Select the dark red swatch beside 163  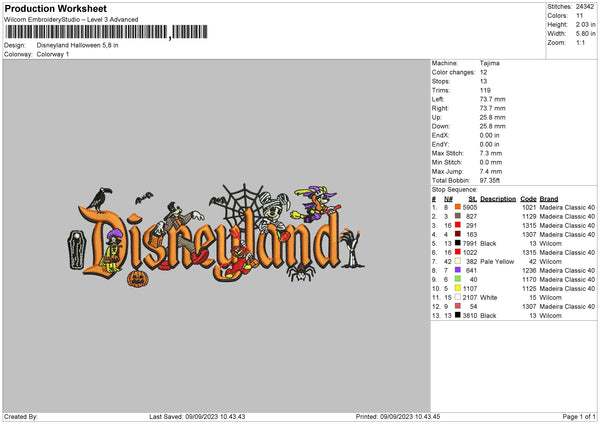point(458,234)
